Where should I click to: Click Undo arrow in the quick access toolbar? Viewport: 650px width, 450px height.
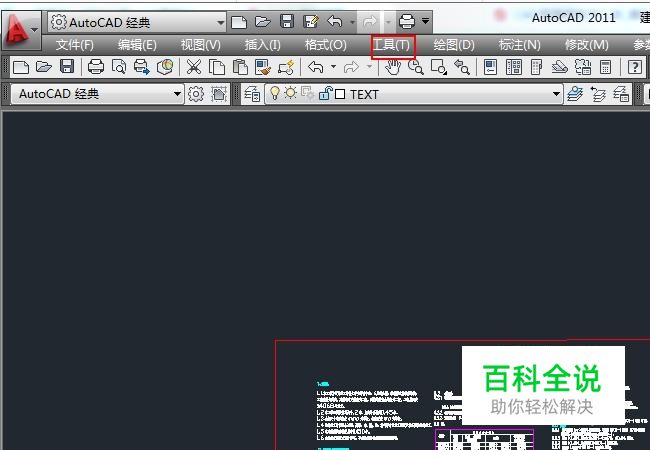tap(335, 21)
